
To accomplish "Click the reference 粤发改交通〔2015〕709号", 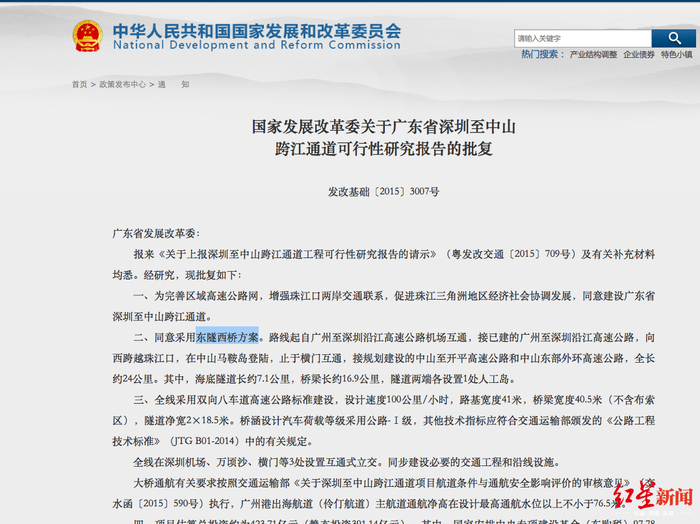I will [511, 254].
